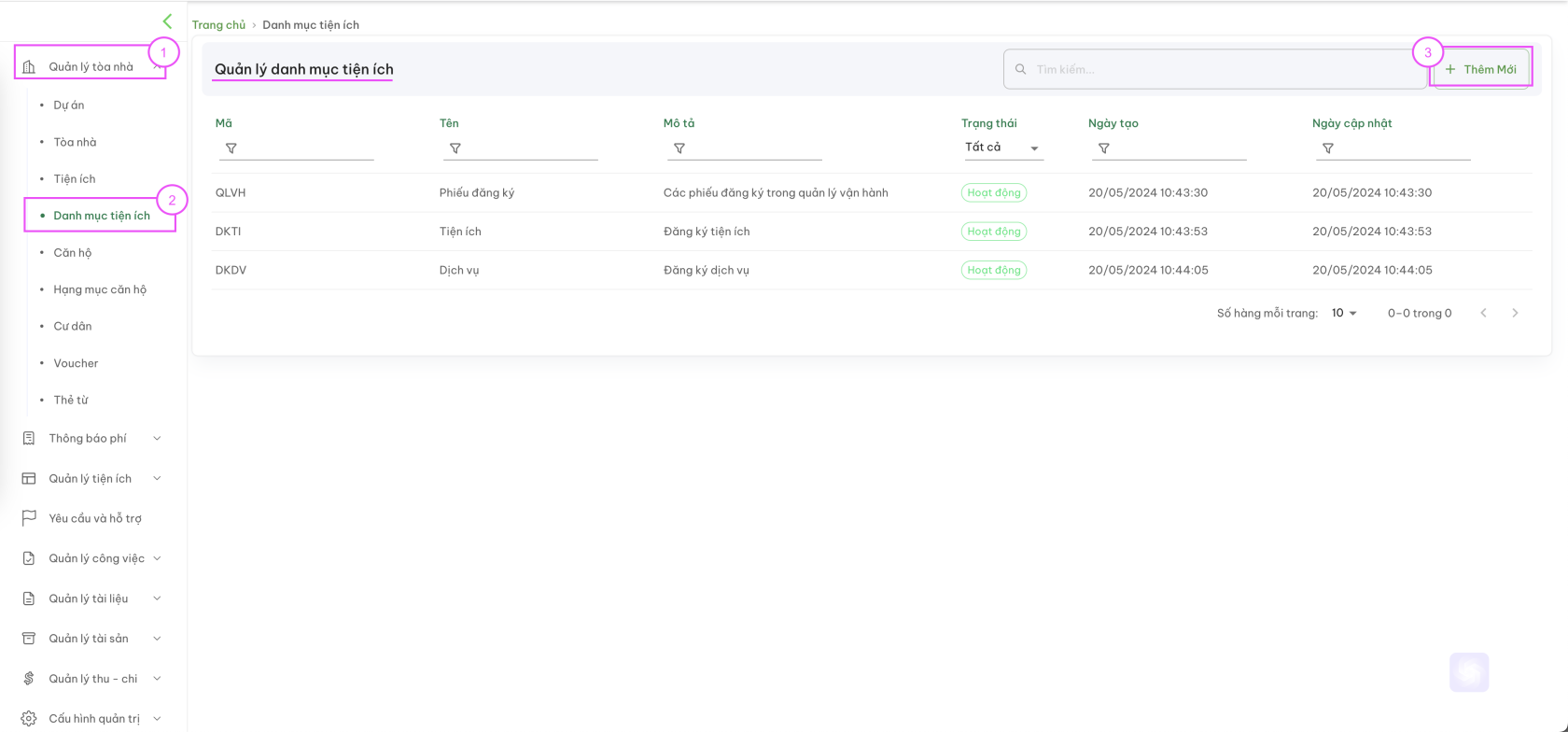The height and width of the screenshot is (732, 1568).
Task: Open the Căn hộ submenu item
Action: click(x=72, y=252)
